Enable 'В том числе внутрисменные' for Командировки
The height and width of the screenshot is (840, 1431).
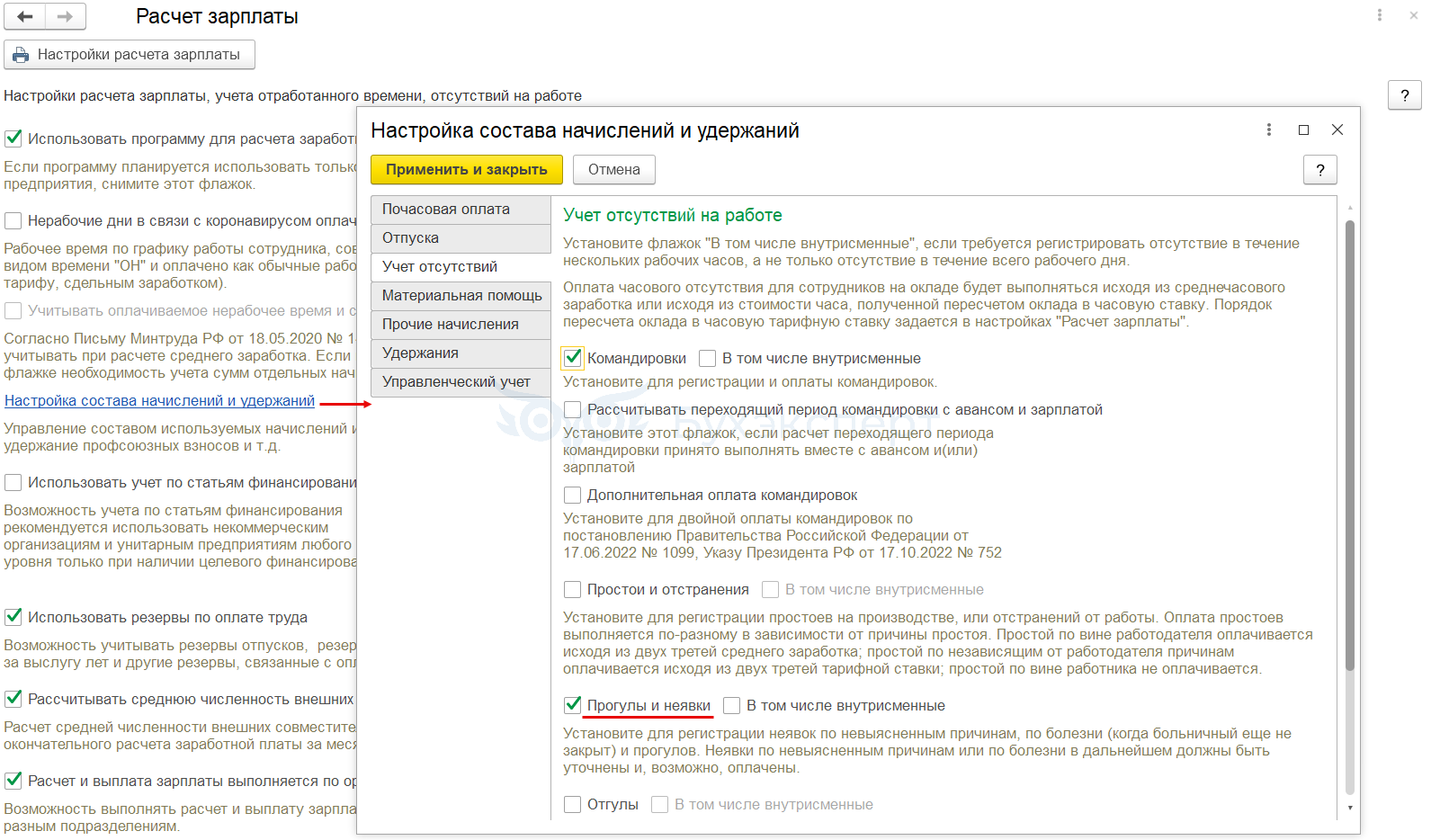click(x=708, y=359)
